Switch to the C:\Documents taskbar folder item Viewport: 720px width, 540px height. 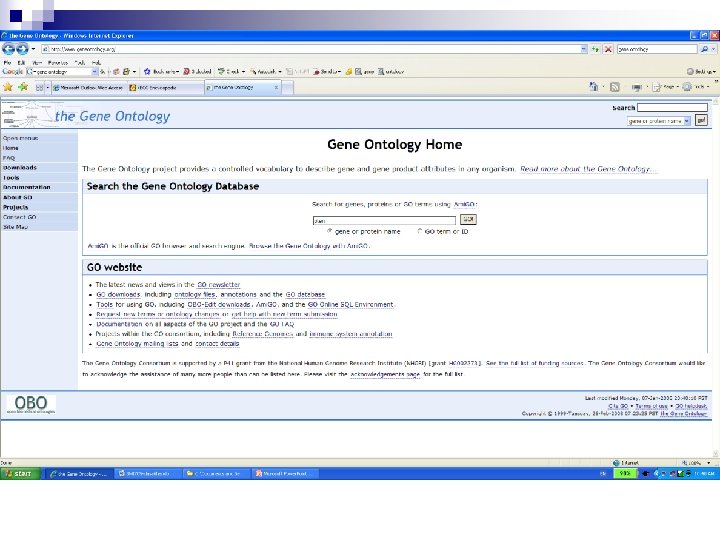click(216, 473)
